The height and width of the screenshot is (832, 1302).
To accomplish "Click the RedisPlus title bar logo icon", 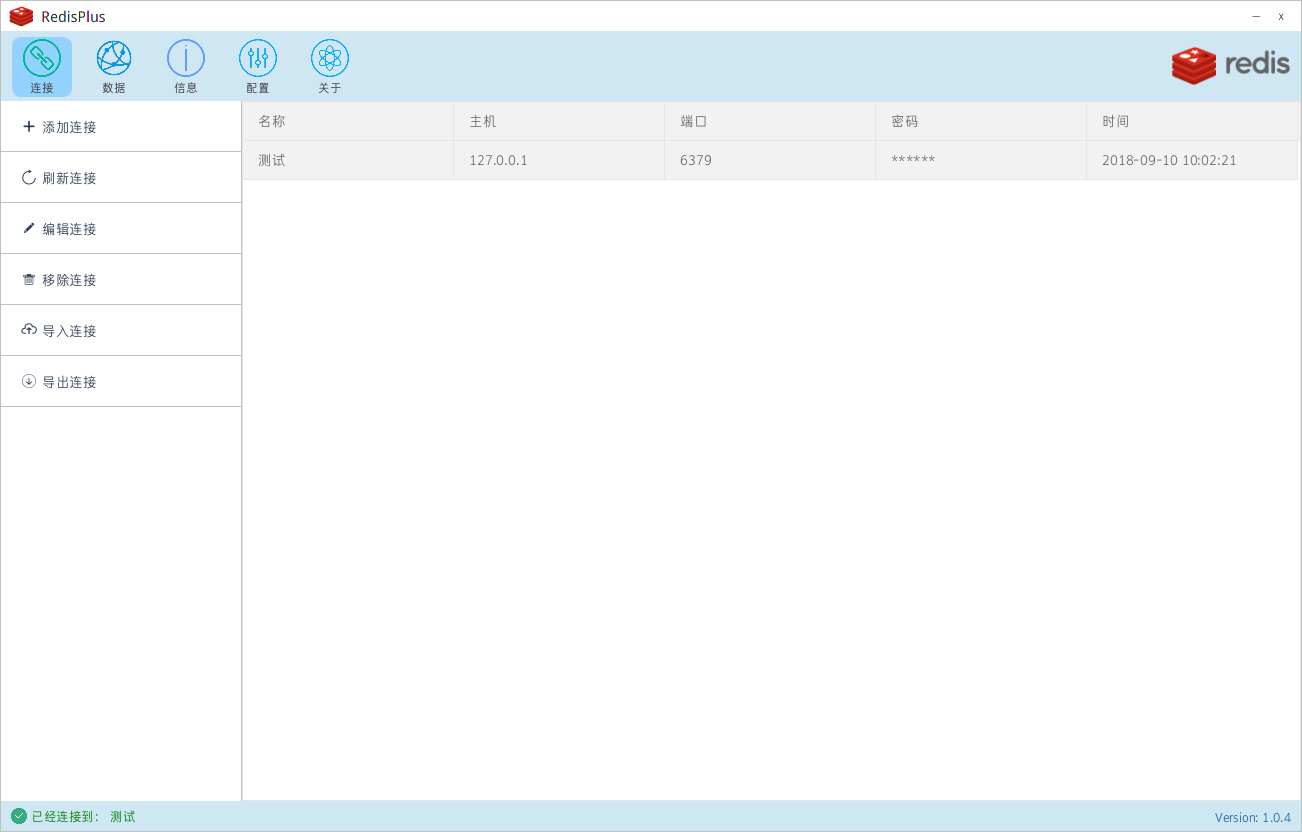I will pos(21,16).
